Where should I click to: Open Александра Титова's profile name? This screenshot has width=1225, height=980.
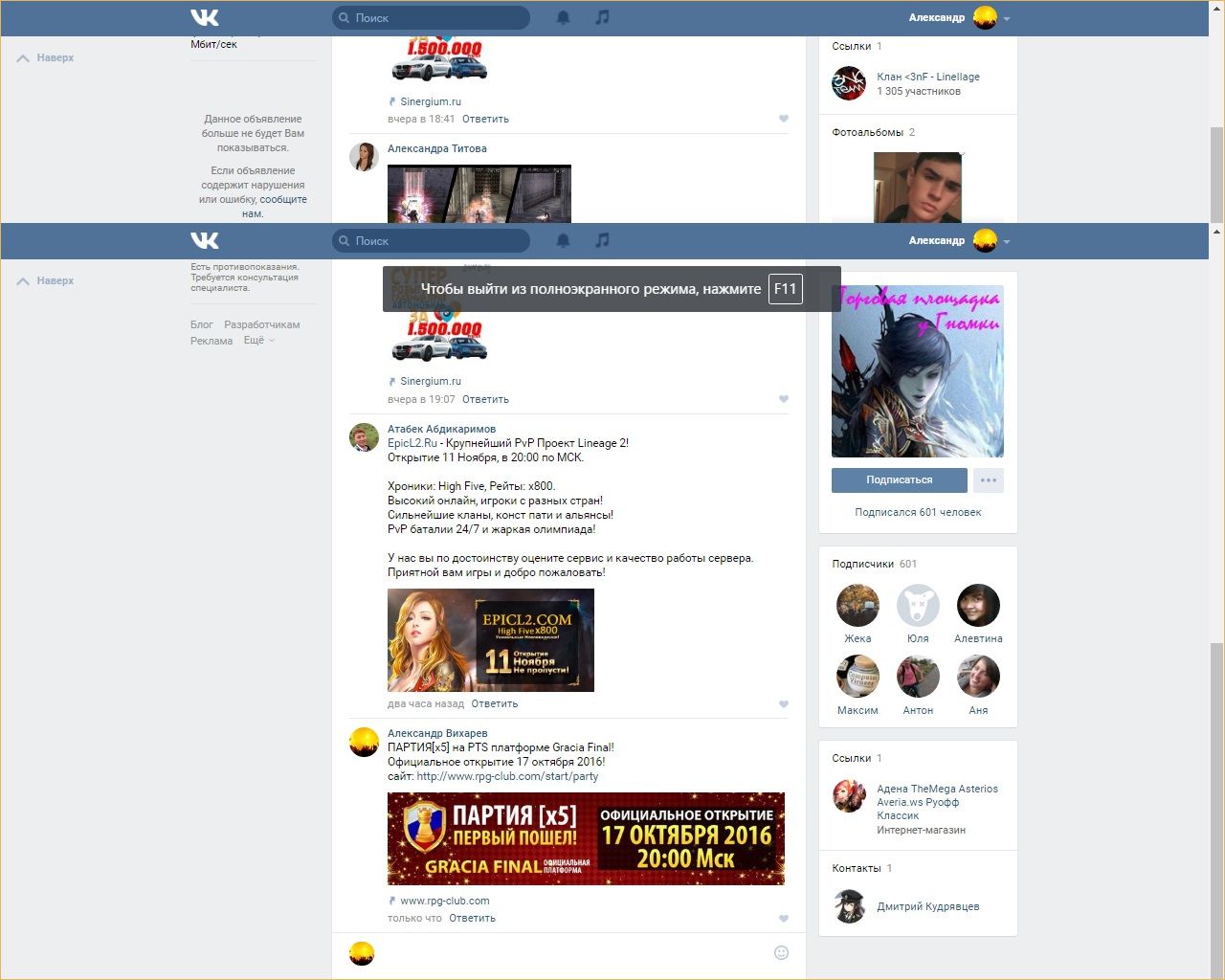pos(437,148)
